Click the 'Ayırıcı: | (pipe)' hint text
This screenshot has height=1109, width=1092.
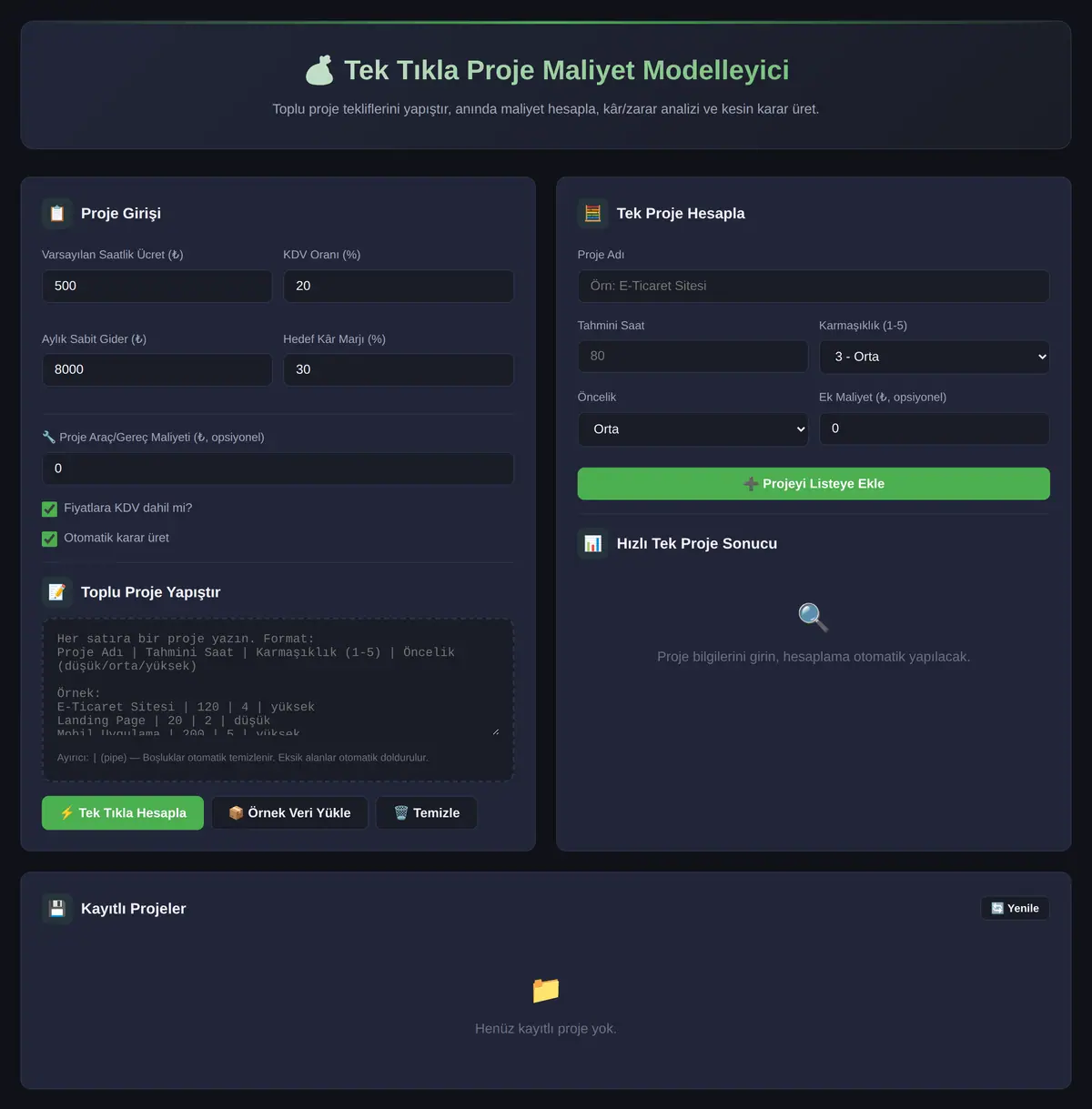(x=242, y=758)
